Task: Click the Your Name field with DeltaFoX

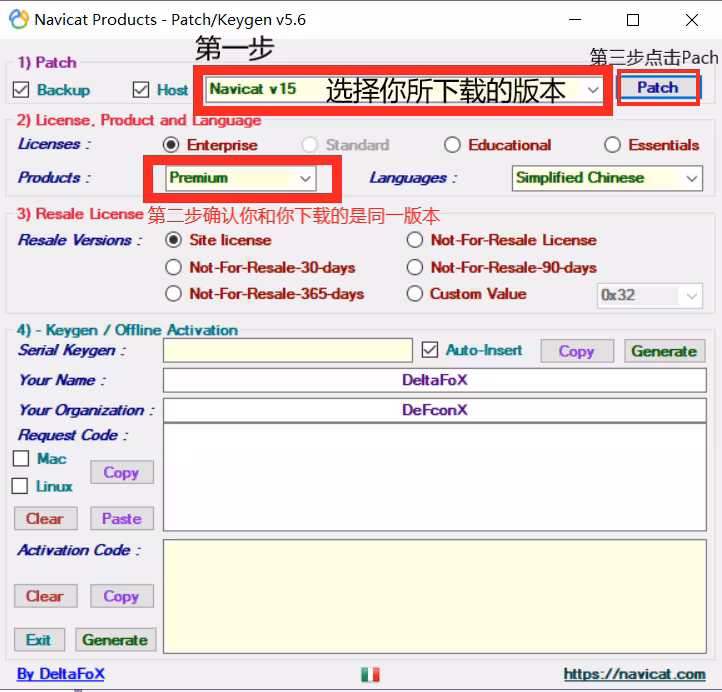Action: (x=435, y=380)
